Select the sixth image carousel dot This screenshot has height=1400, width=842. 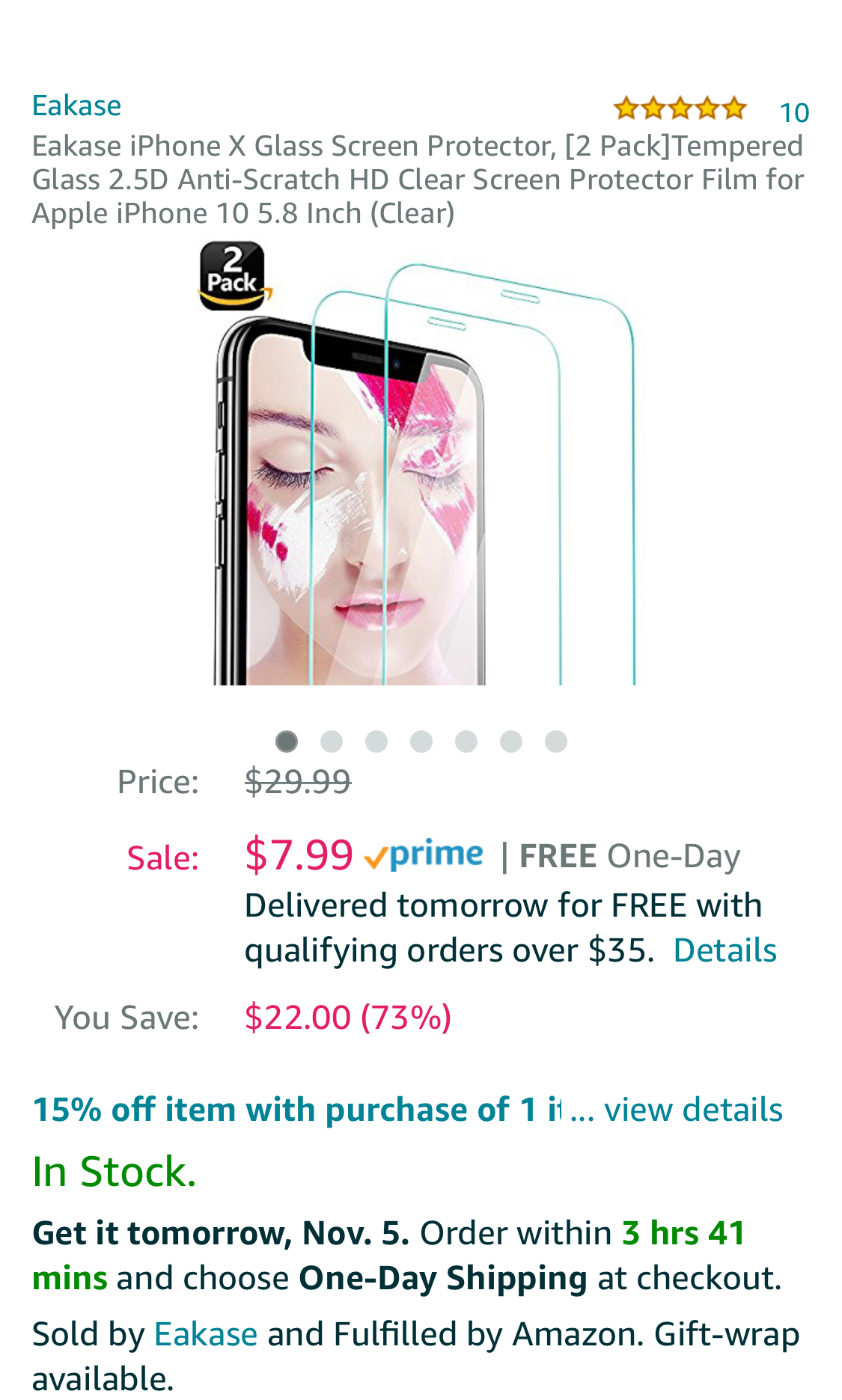[511, 742]
